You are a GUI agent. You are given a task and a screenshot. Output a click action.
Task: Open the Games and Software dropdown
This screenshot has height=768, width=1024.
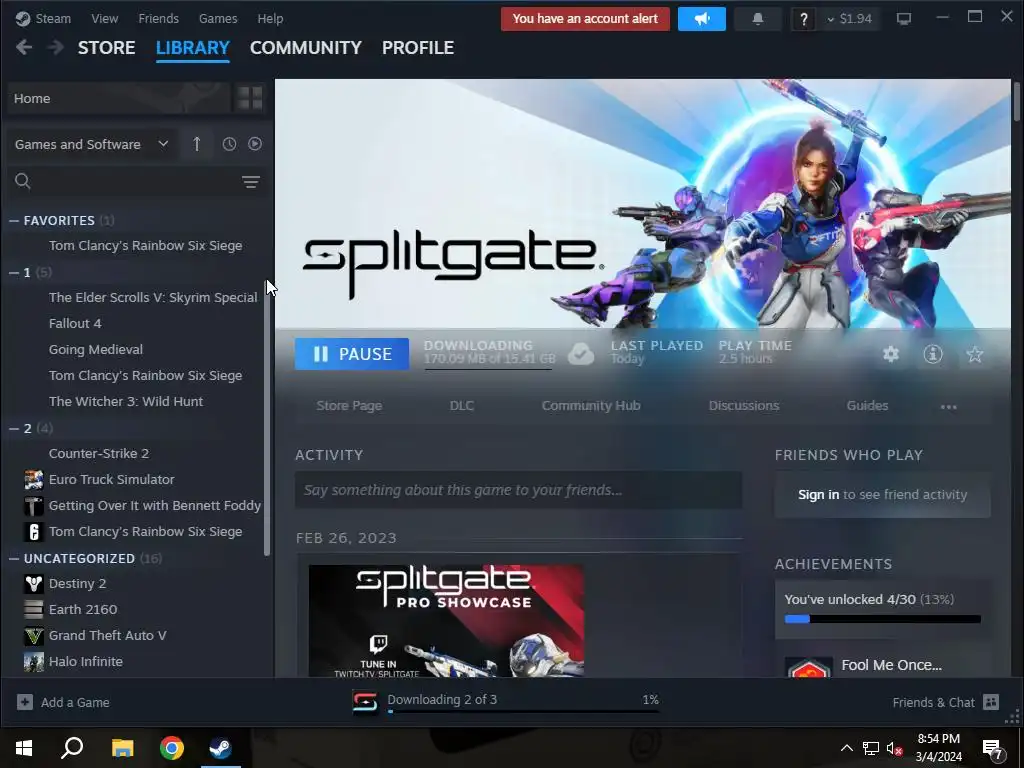coord(91,144)
